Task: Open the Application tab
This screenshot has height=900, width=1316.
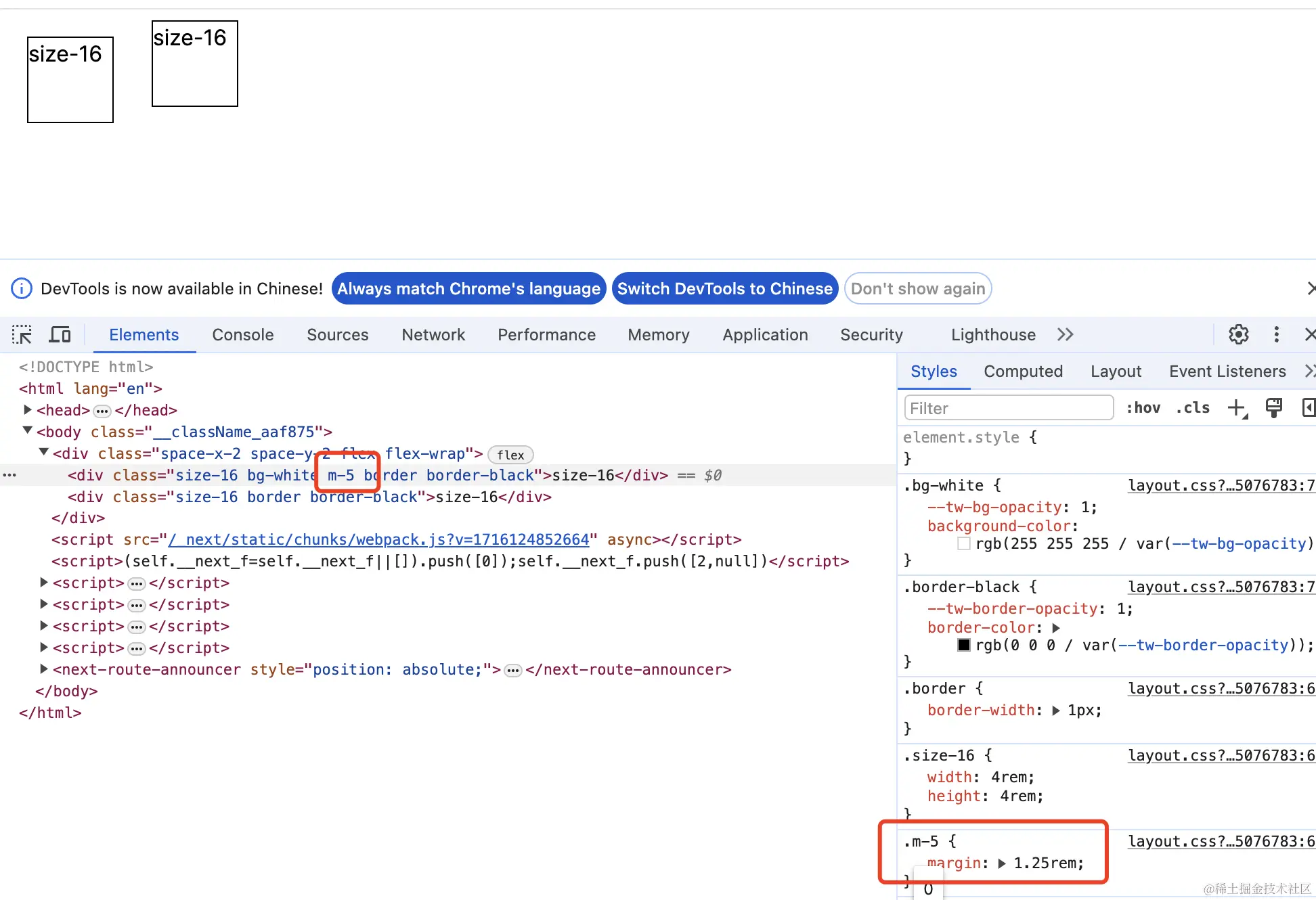Action: [766, 335]
